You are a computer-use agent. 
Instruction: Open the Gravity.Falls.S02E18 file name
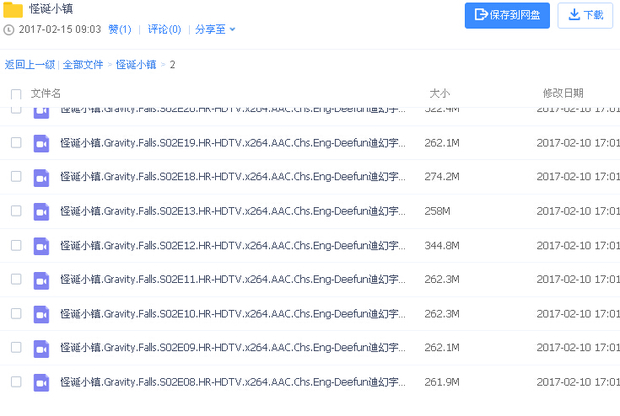(232, 176)
